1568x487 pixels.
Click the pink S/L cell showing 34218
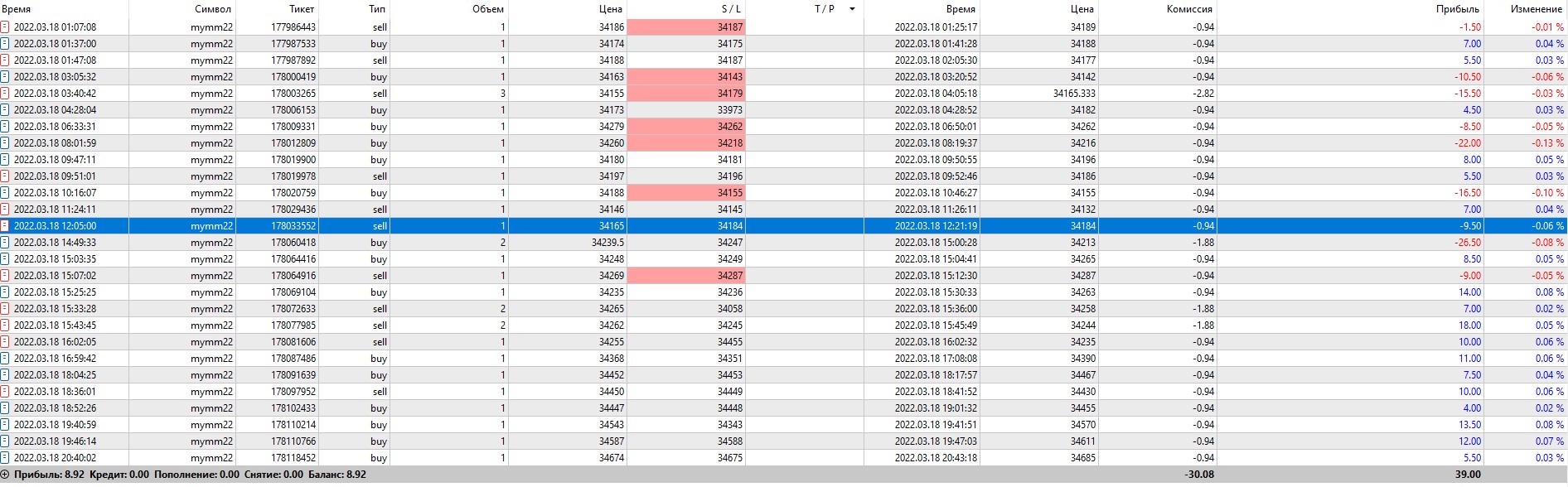[686, 143]
